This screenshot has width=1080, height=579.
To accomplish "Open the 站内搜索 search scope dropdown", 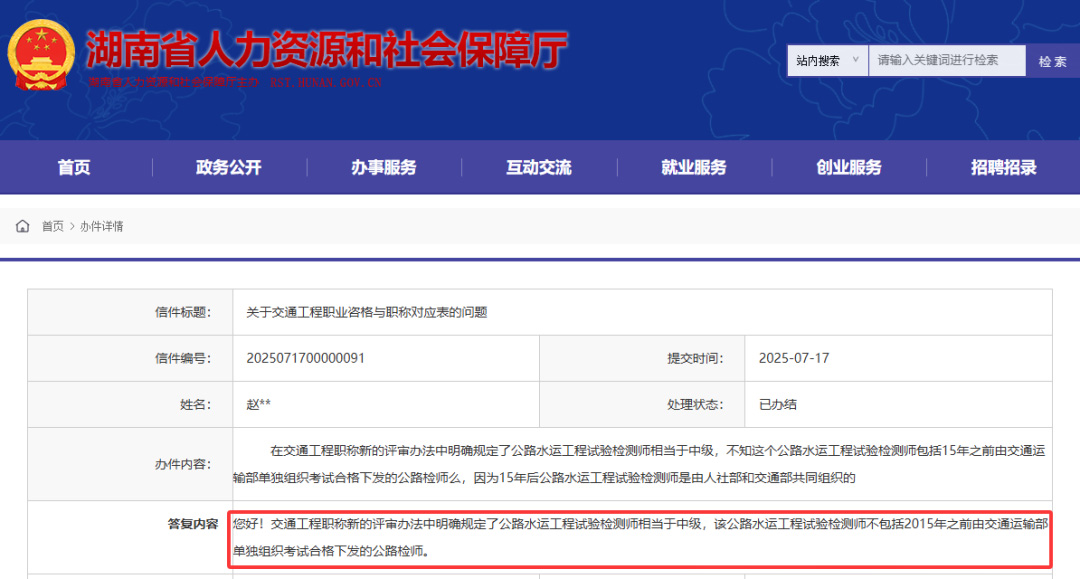I will [827, 60].
